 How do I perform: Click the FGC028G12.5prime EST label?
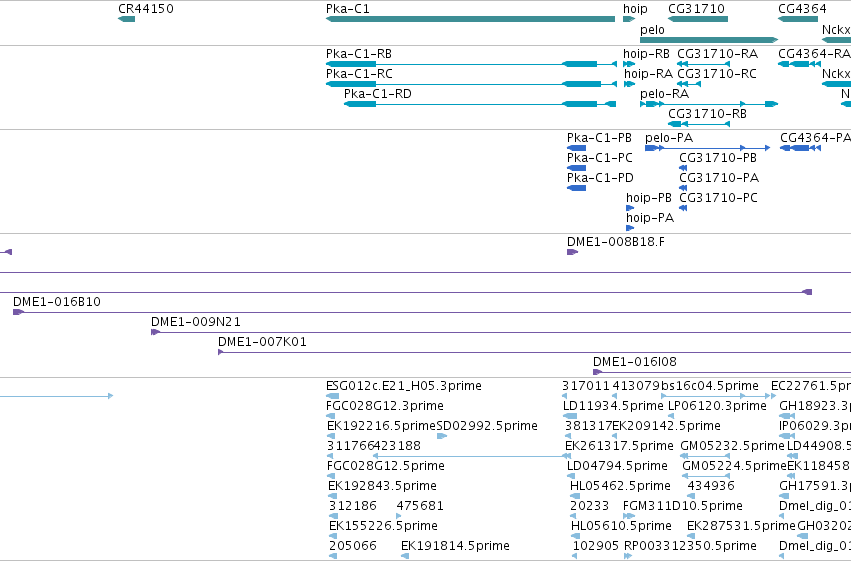coord(385,467)
